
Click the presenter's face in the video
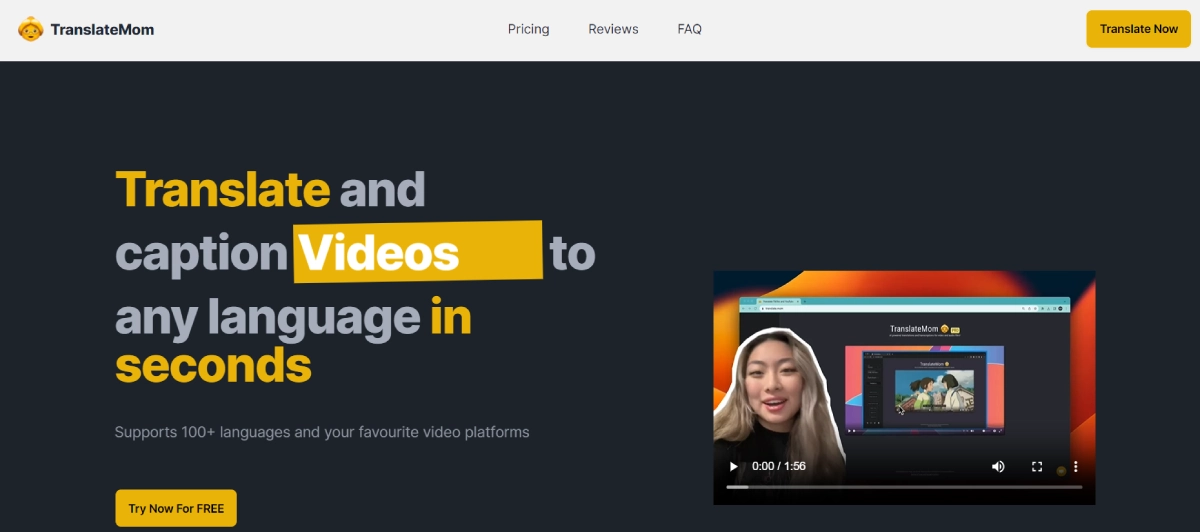click(x=774, y=383)
